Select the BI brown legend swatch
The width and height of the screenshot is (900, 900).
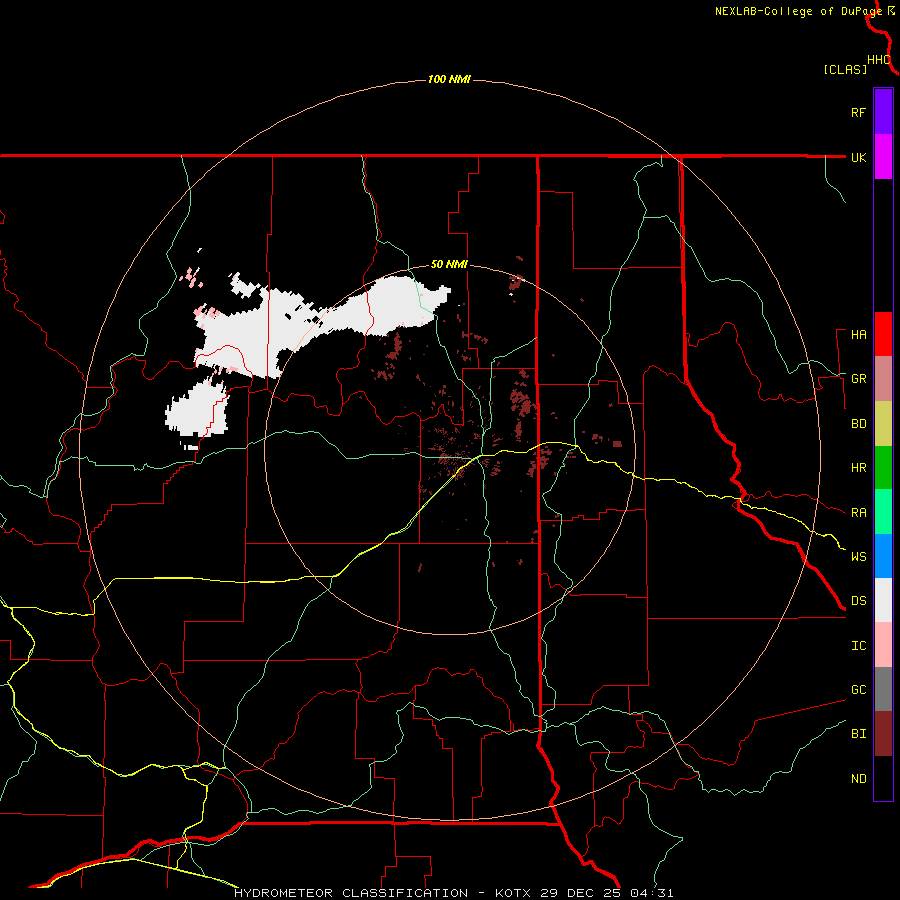point(883,734)
